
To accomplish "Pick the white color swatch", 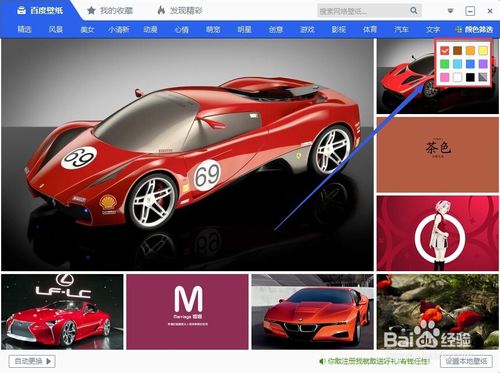I will tap(457, 77).
